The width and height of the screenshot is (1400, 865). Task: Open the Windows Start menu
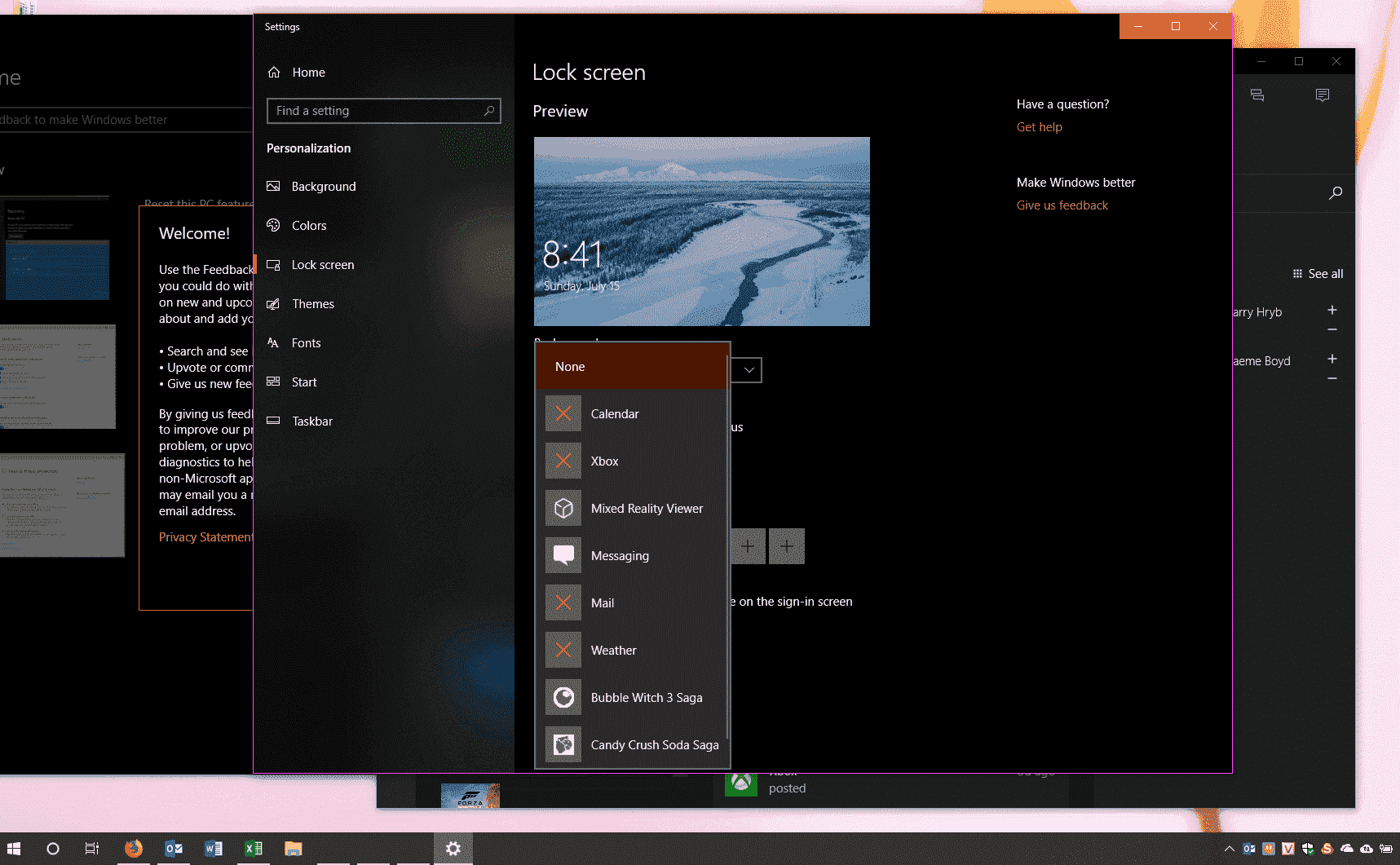tap(14, 849)
